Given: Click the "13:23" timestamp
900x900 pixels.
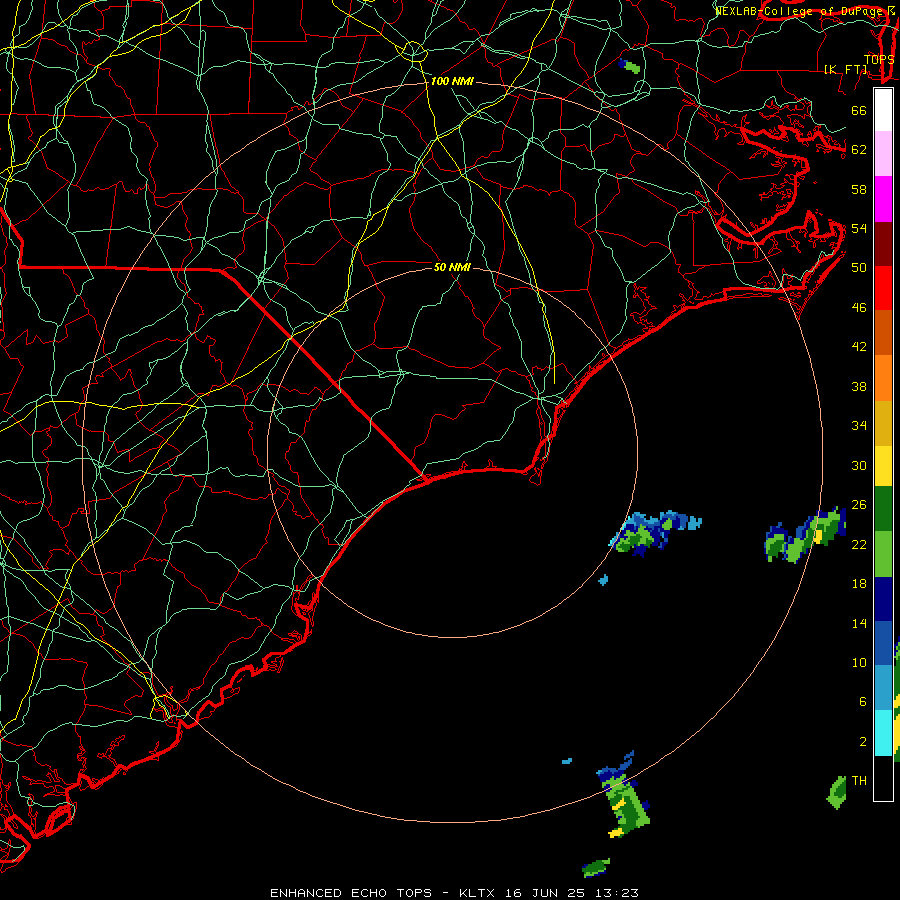Looking at the screenshot, I should [617, 893].
